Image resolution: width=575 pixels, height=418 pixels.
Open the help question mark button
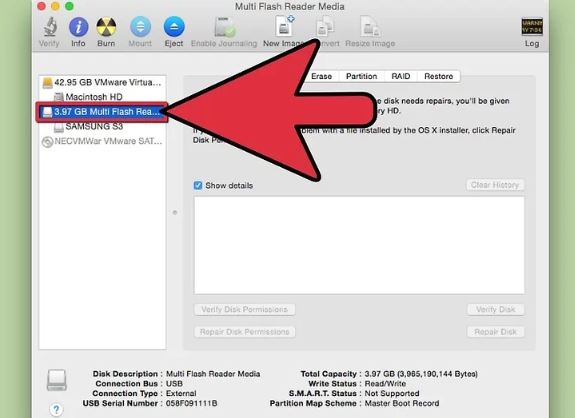[56, 409]
